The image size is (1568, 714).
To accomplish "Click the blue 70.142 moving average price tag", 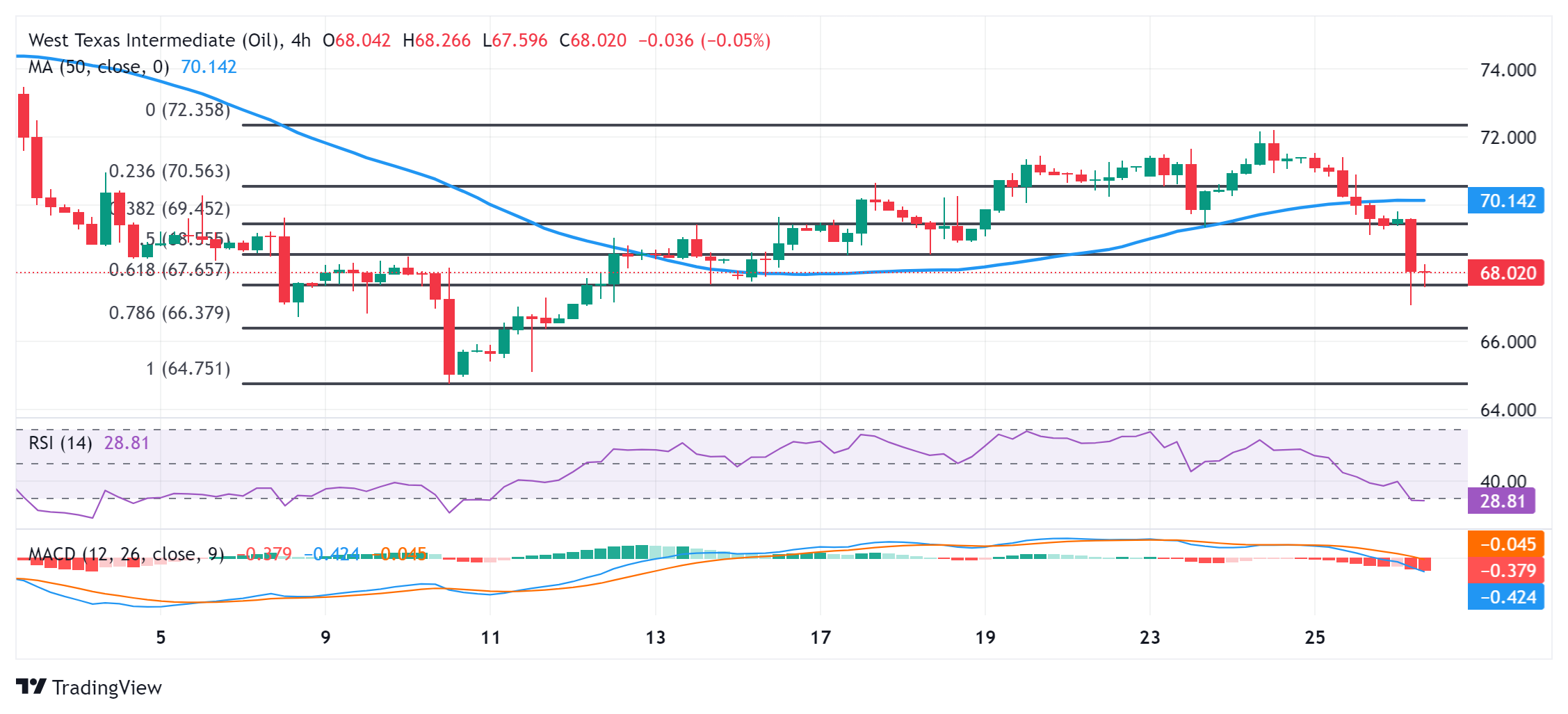I will (1506, 201).
